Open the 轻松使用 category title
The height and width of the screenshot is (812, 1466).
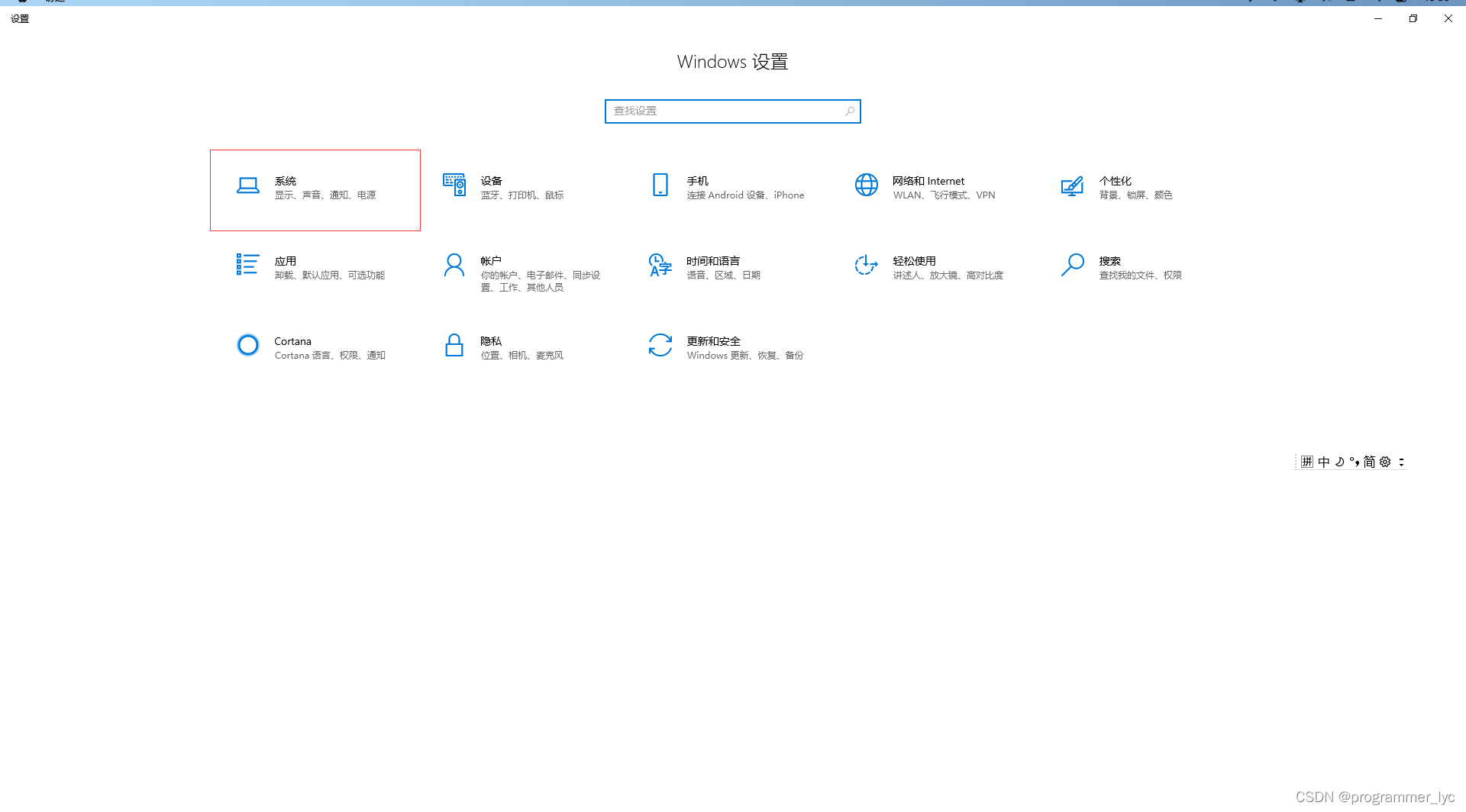coord(915,261)
